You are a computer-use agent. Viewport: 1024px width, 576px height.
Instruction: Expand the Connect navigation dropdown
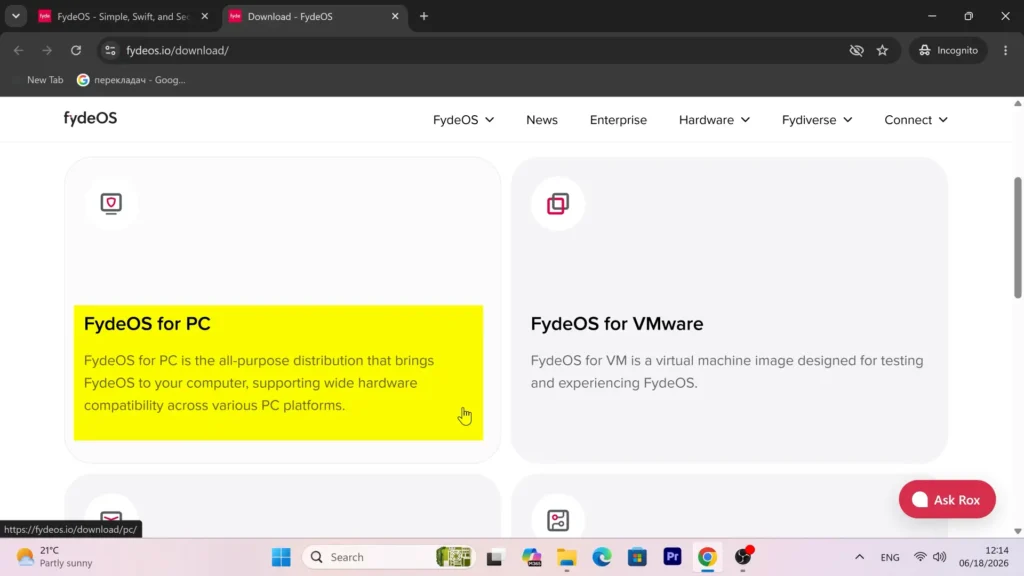(x=916, y=120)
